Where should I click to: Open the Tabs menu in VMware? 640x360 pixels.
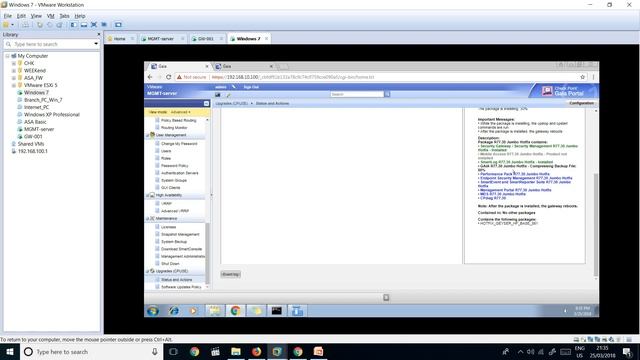coord(64,16)
